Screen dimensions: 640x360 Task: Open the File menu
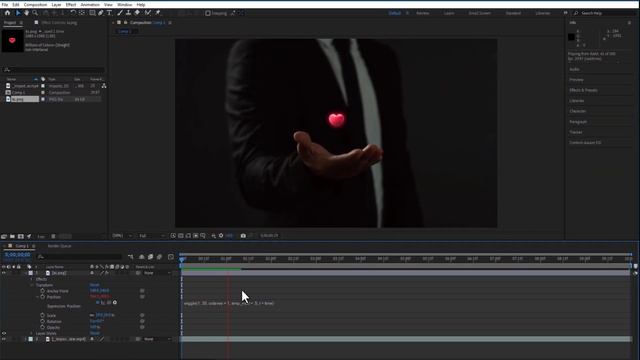point(5,4)
